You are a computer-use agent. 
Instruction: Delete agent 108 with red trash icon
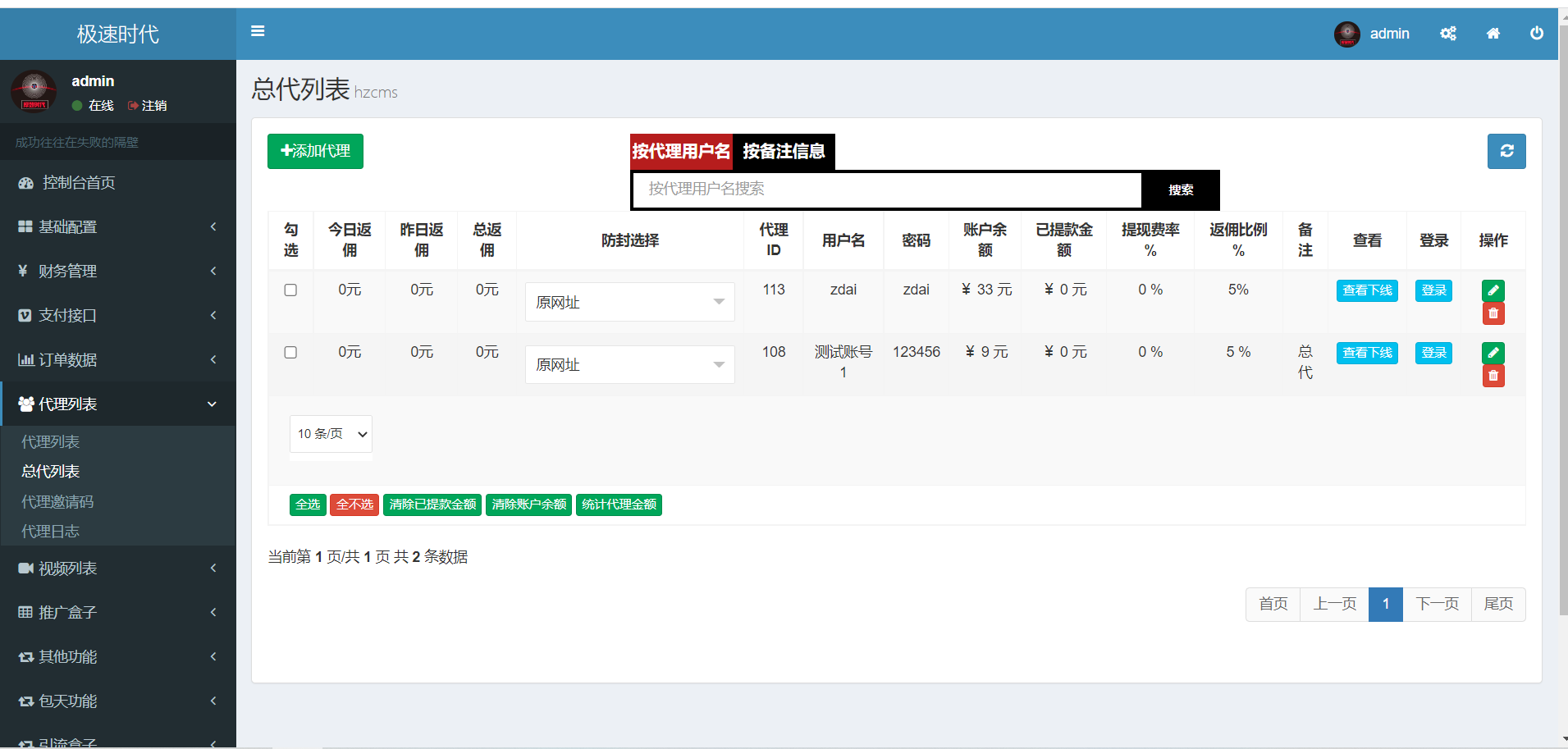point(1493,376)
